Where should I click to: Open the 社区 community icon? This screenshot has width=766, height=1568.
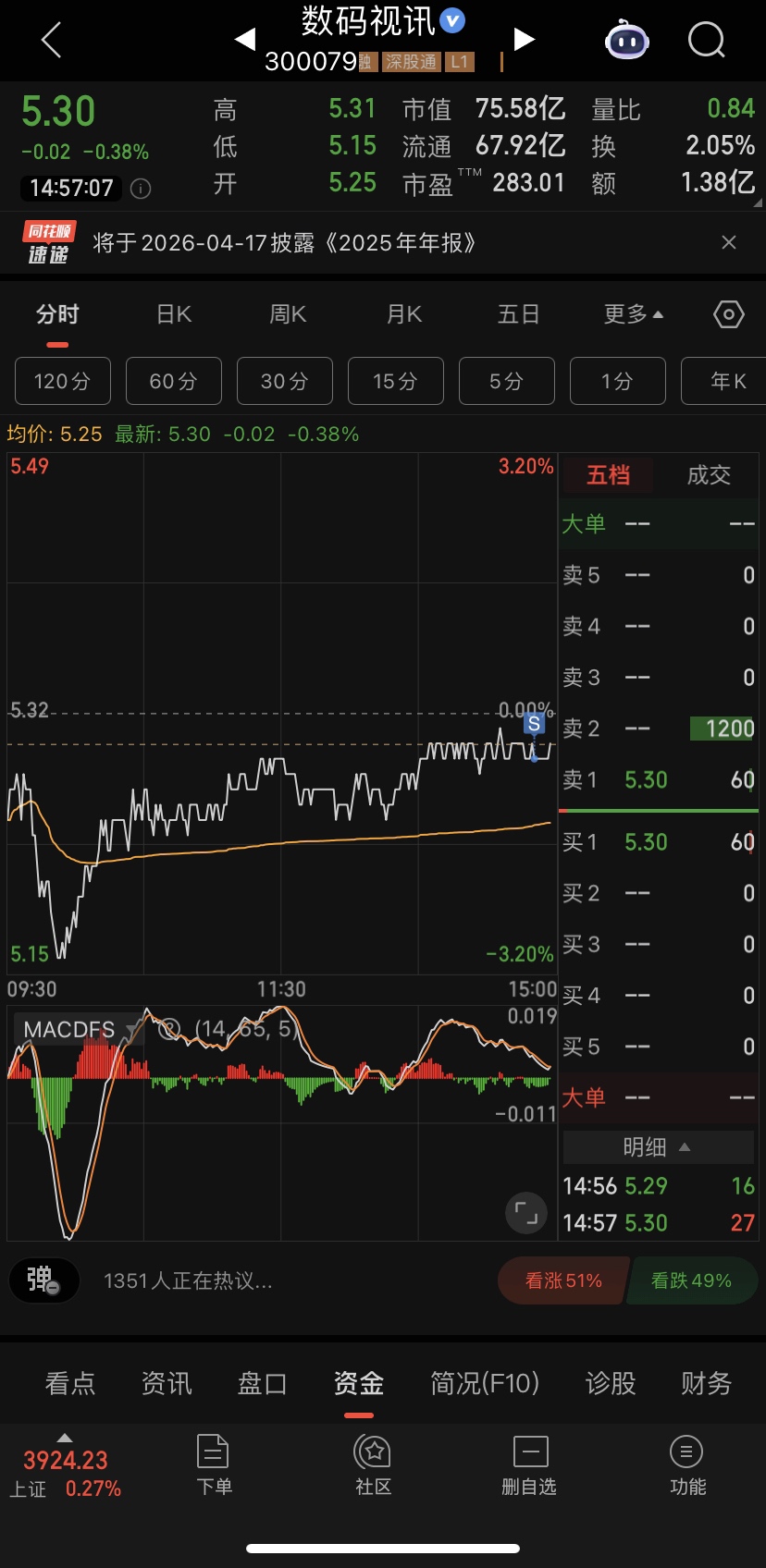point(374,1465)
